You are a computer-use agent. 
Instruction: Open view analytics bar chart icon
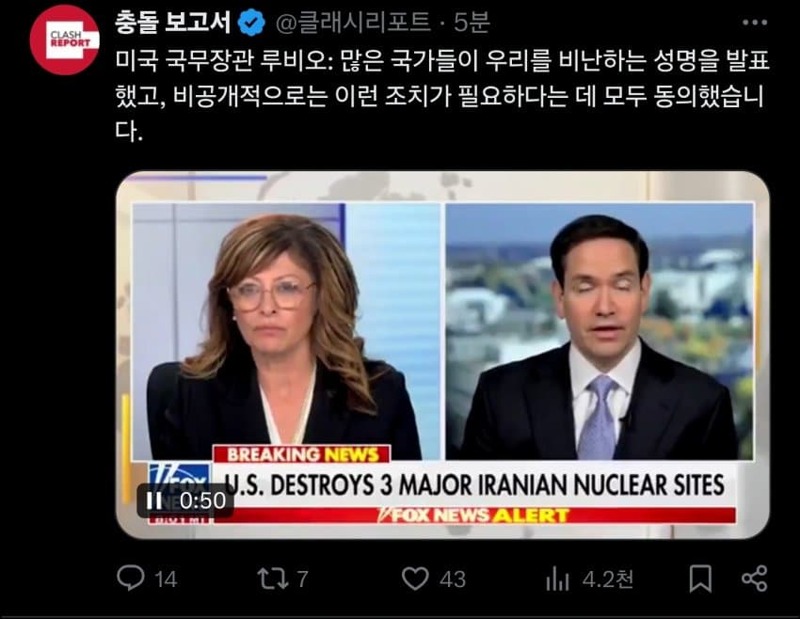point(557,579)
